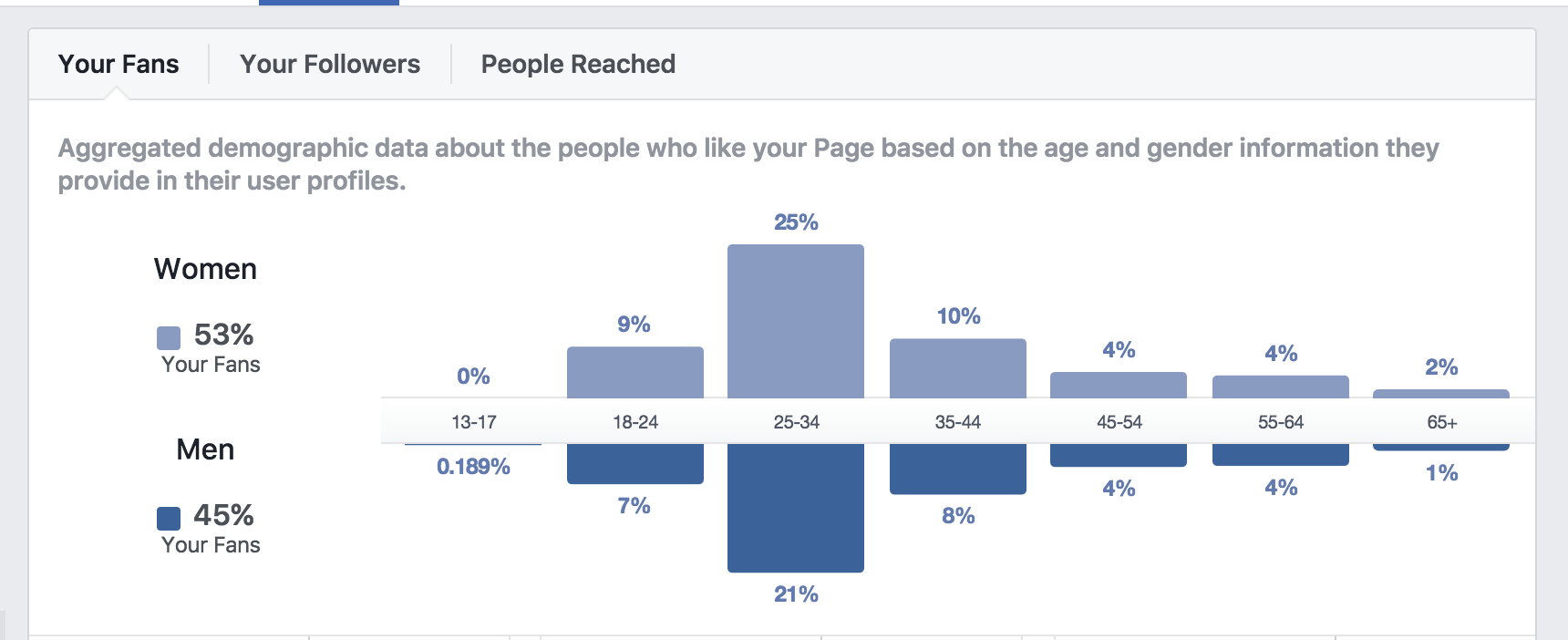This screenshot has width=1568, height=640.
Task: Click the Women 55-64 bar
Action: (1280, 387)
